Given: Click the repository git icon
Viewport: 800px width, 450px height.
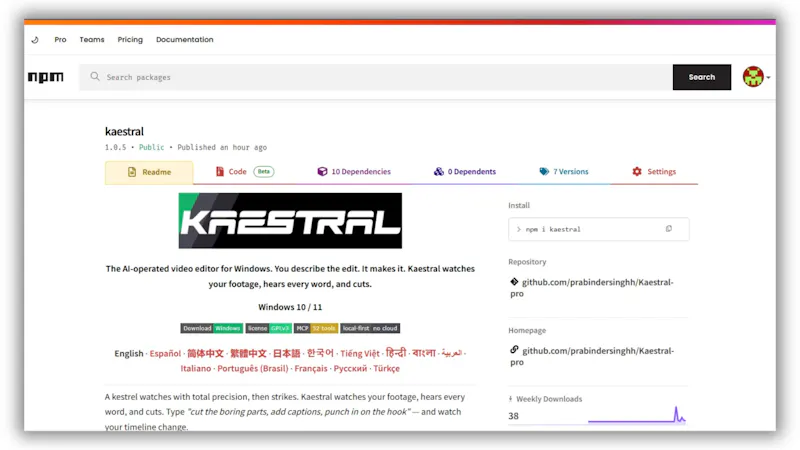Looking at the screenshot, I should 514,282.
